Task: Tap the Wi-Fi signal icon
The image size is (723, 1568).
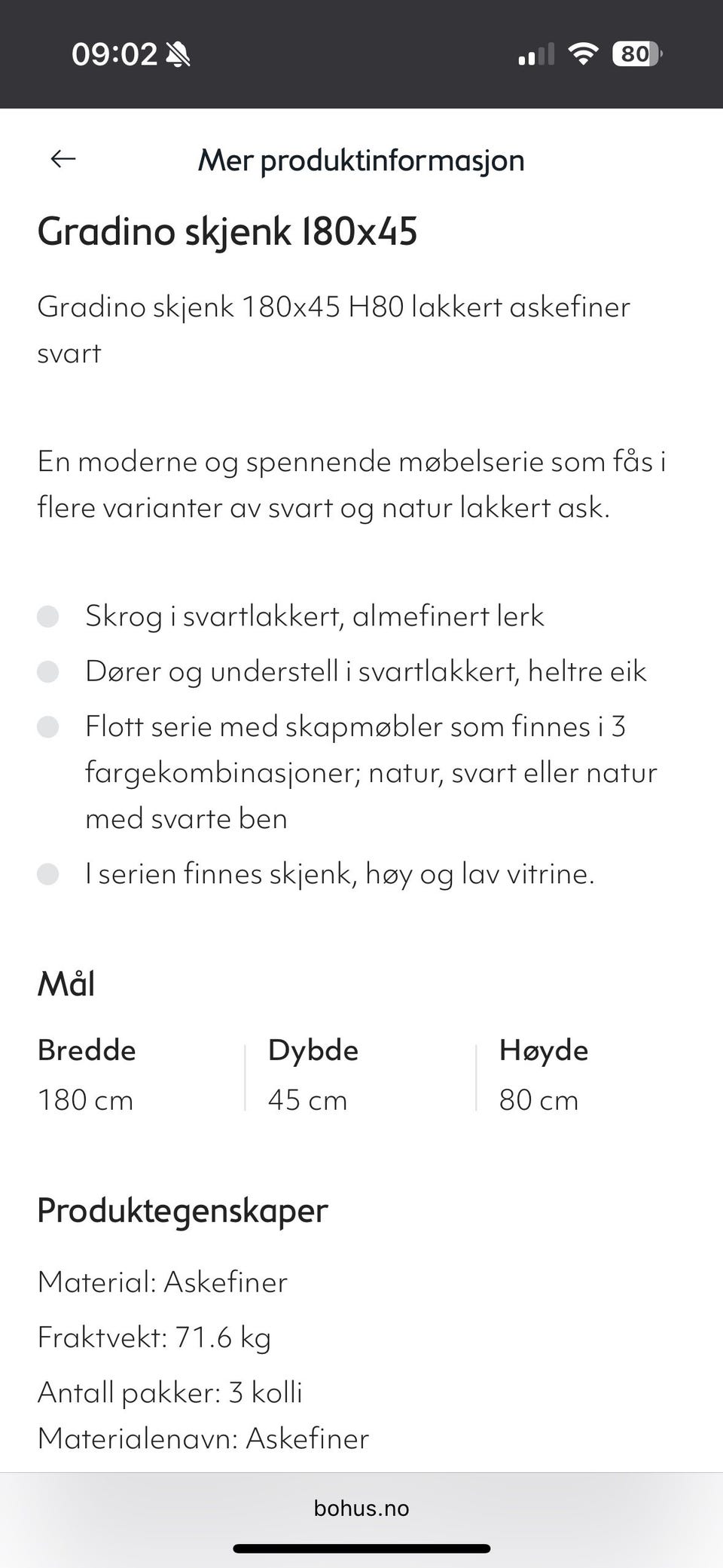Action: pos(582,53)
